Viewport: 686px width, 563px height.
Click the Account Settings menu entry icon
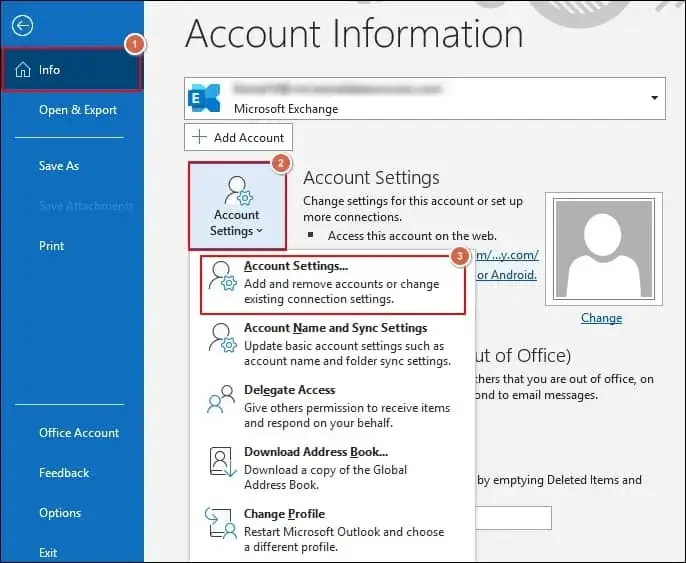222,276
